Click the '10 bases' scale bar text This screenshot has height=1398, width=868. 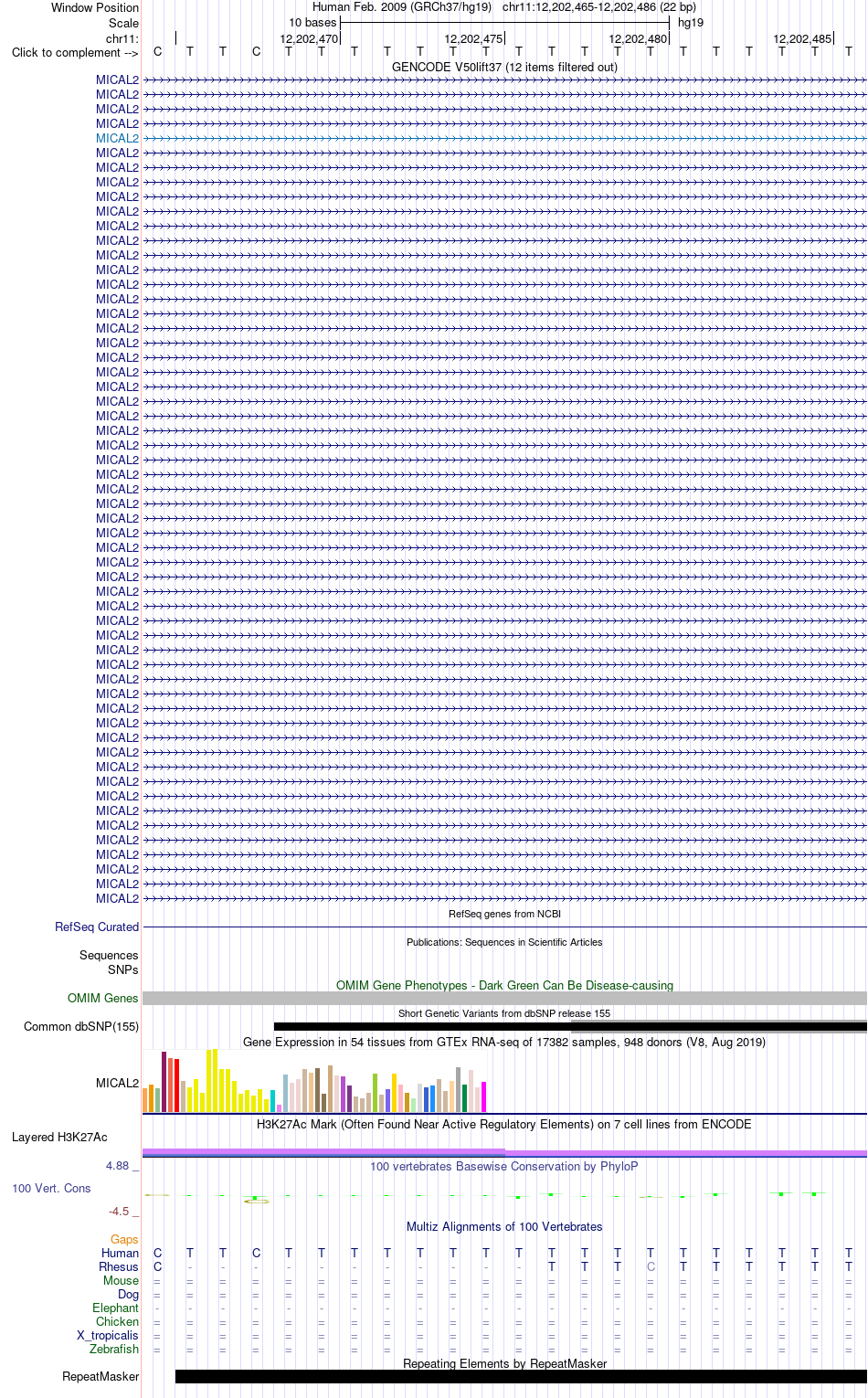tap(312, 23)
